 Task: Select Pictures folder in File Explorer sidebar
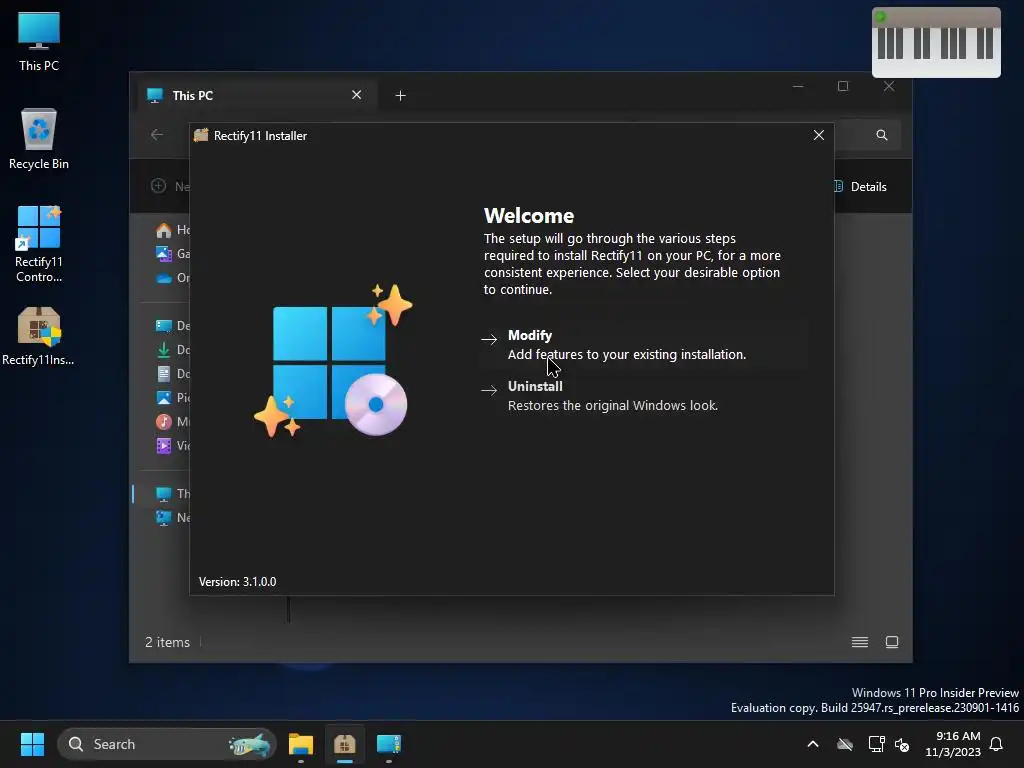[x=172, y=397]
